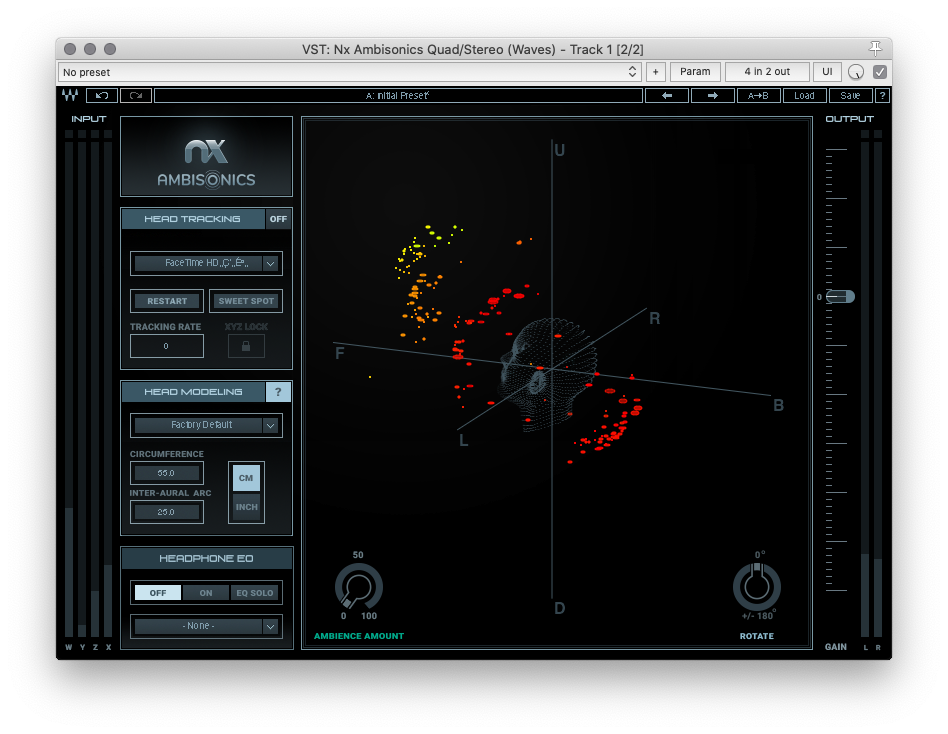948x734 pixels.
Task: Click the Inter-Aural Arc value field
Action: 166,512
